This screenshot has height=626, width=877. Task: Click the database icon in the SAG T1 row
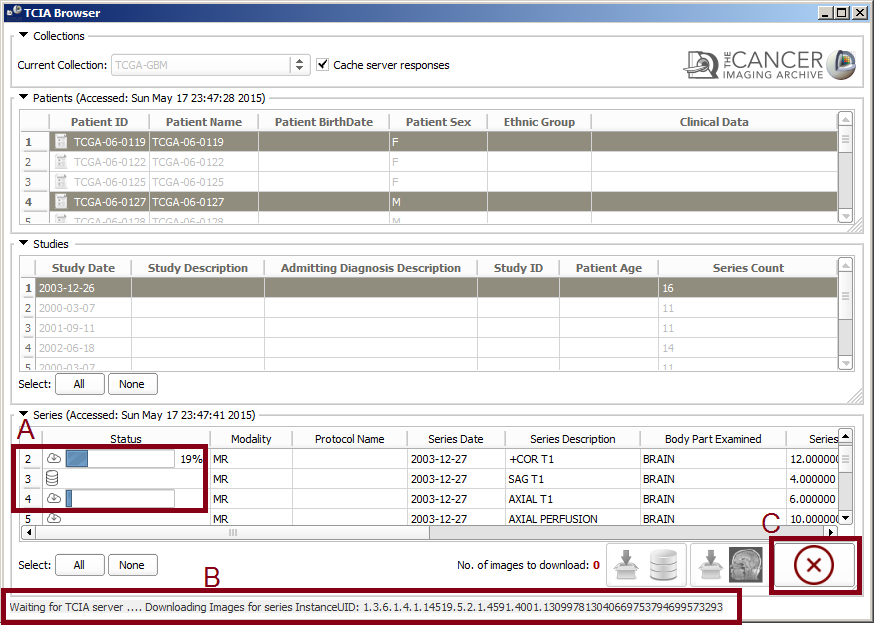coord(53,479)
